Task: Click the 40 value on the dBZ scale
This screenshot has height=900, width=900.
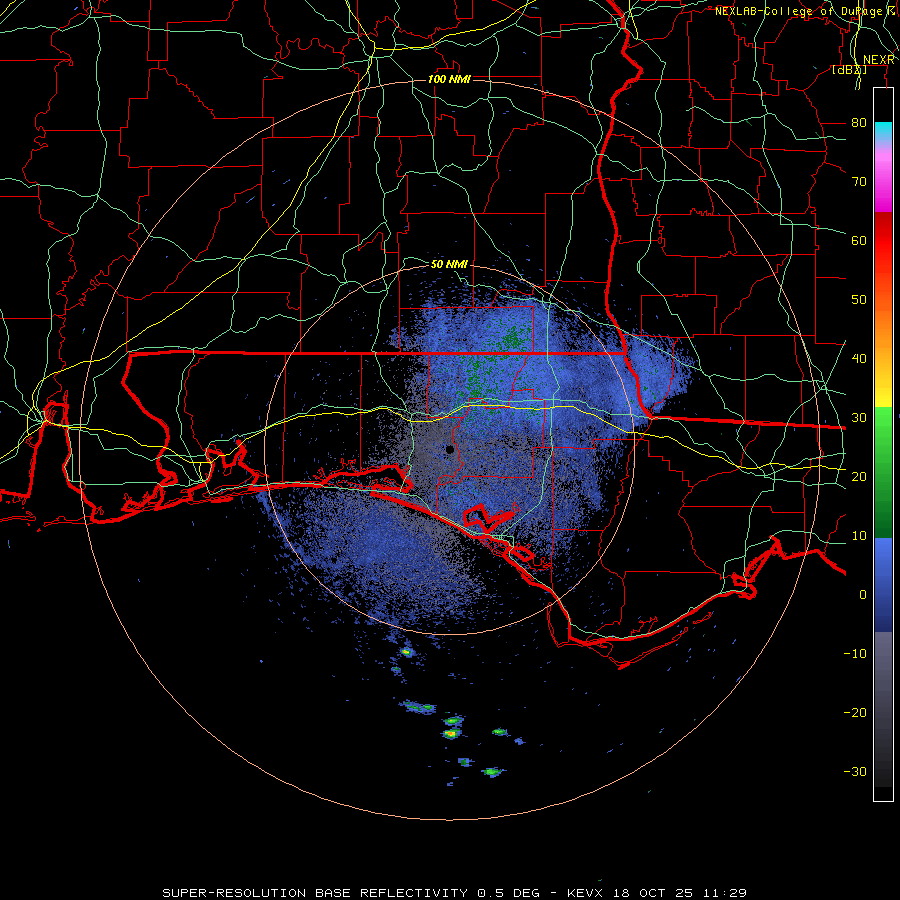Action: point(859,358)
